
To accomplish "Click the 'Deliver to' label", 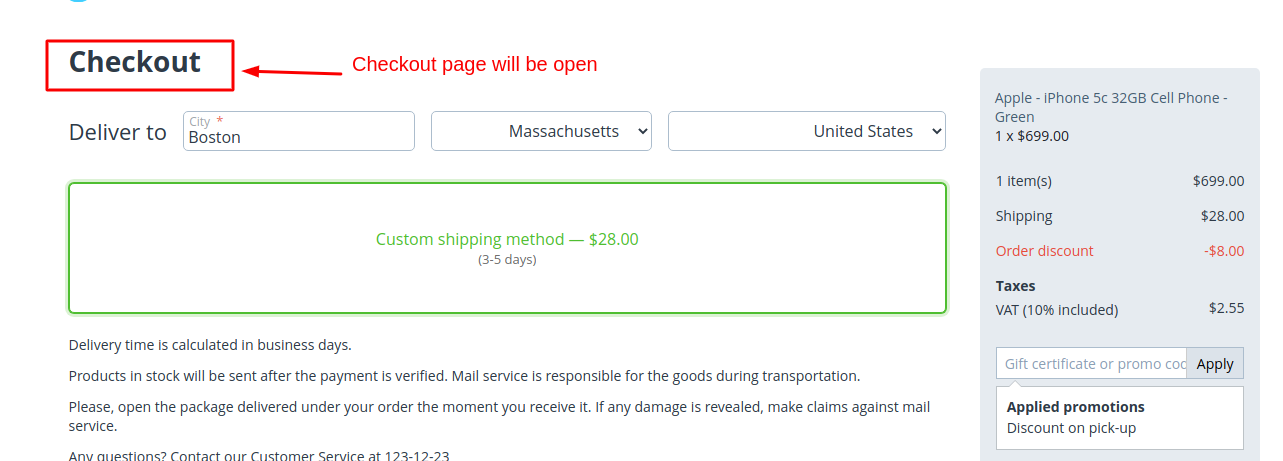I will [118, 132].
